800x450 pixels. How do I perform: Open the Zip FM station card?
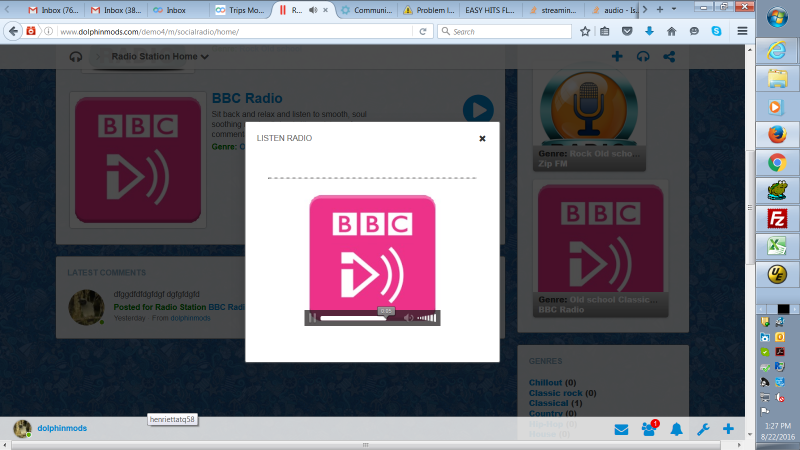point(589,119)
